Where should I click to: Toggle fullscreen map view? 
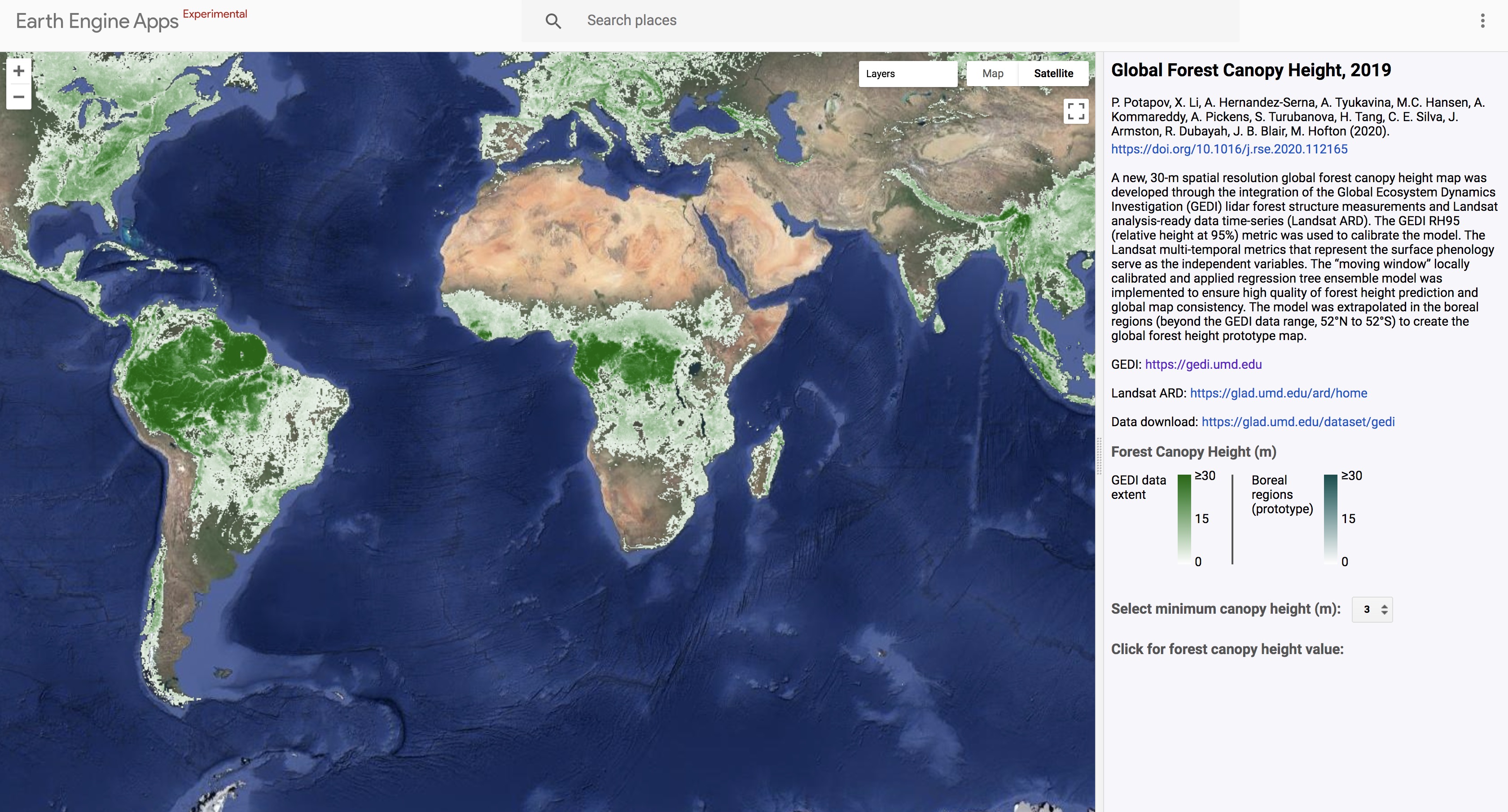point(1075,111)
